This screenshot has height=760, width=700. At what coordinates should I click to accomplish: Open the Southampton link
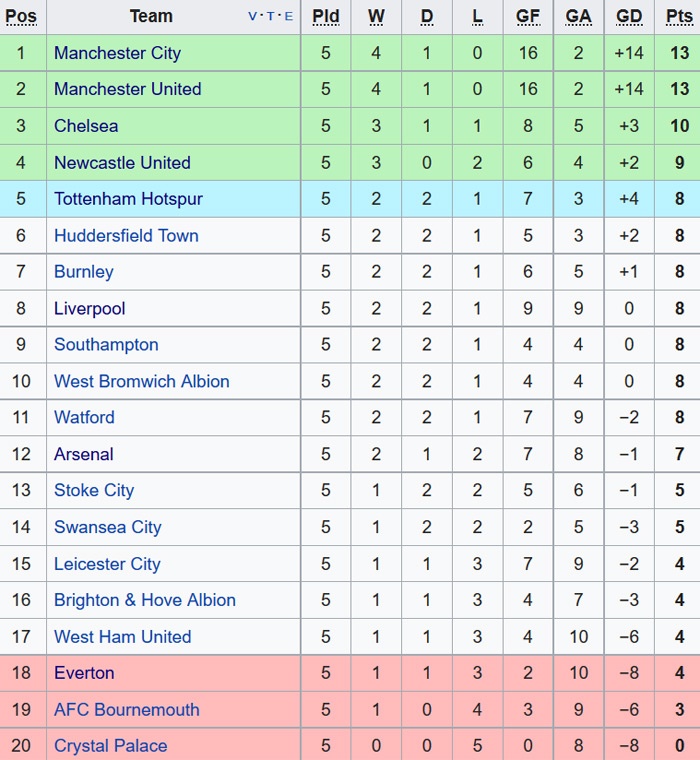coord(106,345)
